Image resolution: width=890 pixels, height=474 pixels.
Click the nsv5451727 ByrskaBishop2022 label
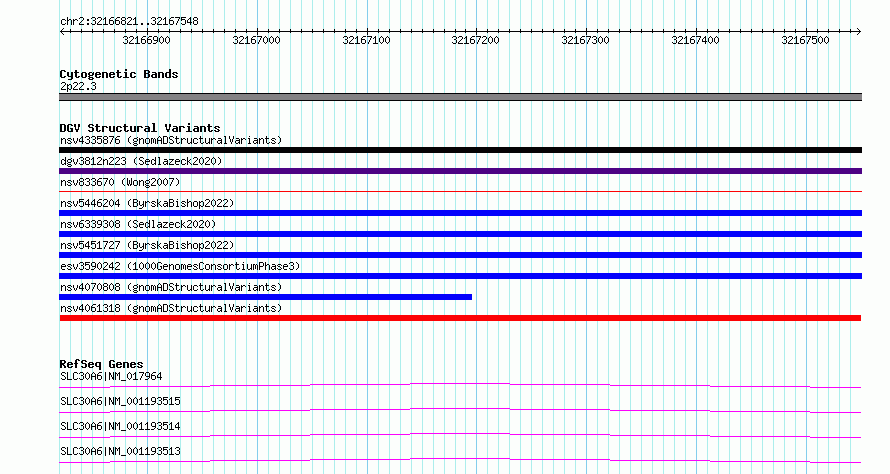tap(147, 245)
